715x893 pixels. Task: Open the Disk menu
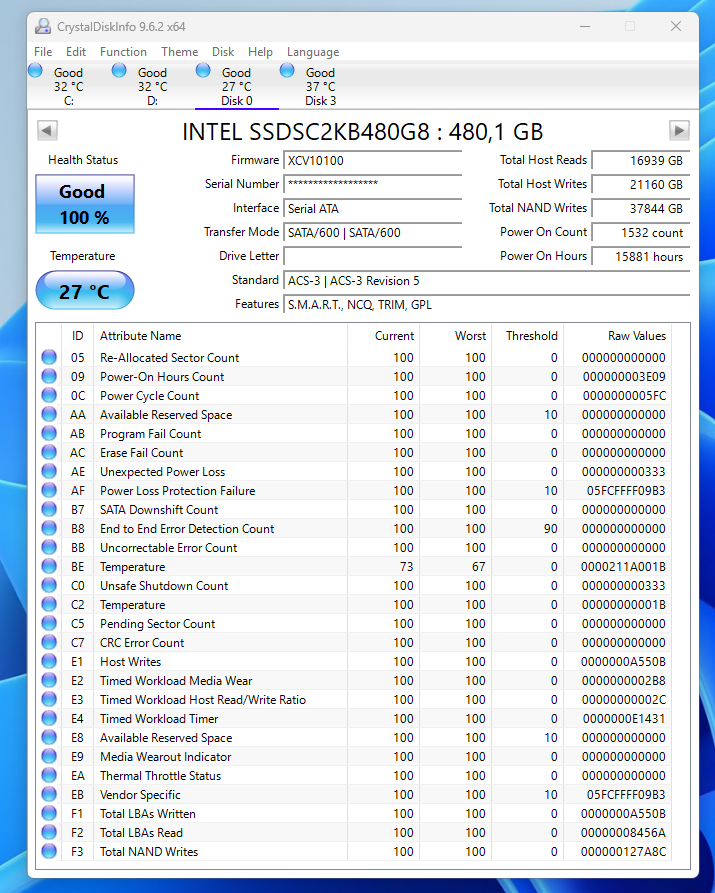point(223,52)
